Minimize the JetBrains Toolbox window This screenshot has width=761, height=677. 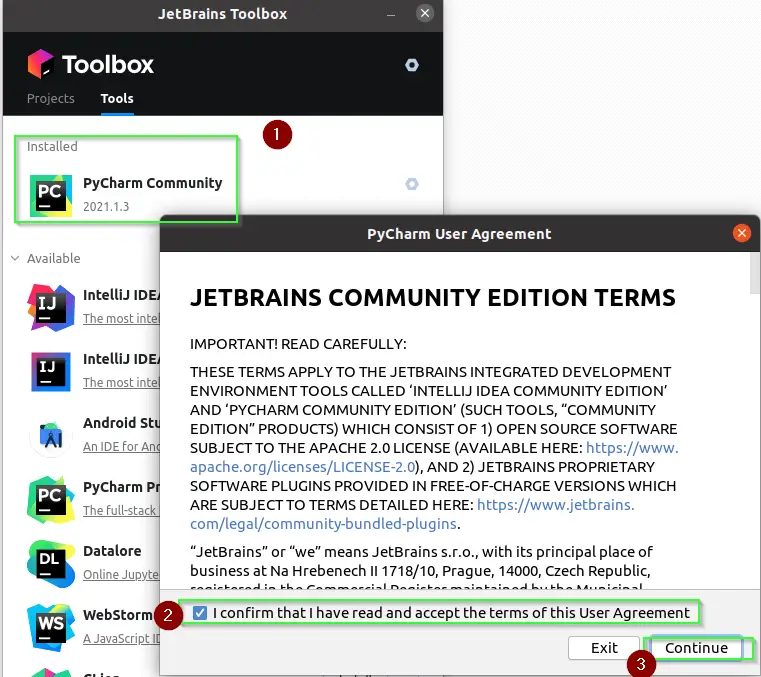coord(391,15)
